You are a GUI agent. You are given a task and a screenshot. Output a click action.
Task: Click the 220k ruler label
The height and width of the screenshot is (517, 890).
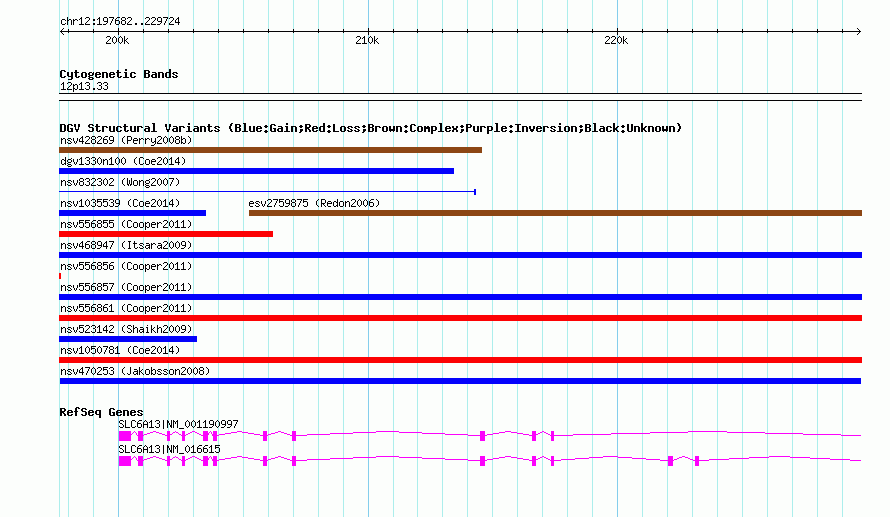tap(616, 40)
